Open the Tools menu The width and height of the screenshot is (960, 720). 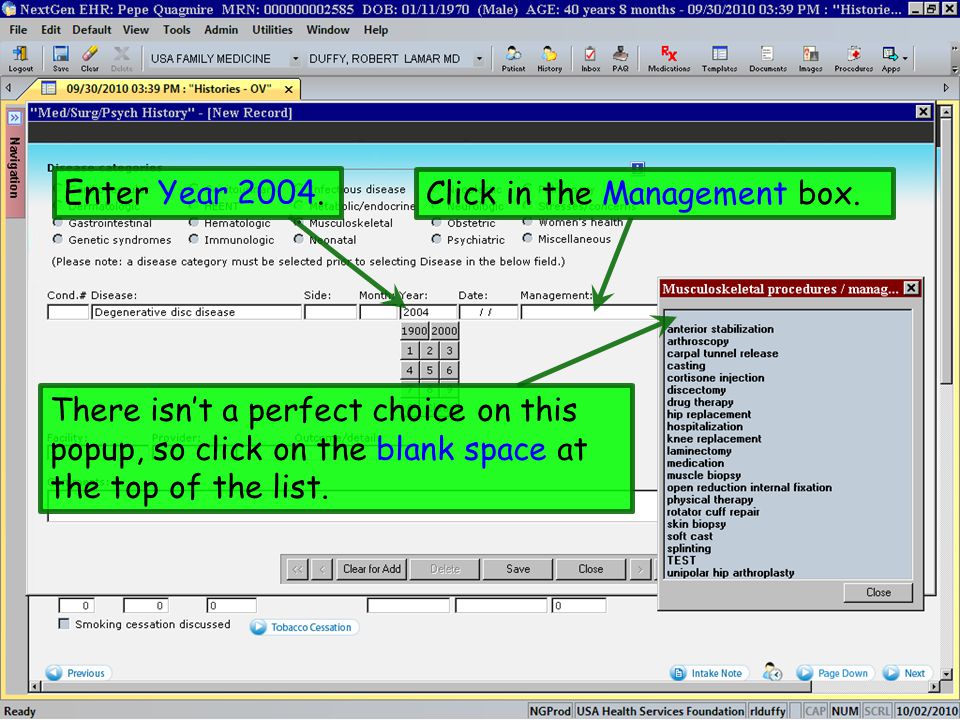click(176, 29)
